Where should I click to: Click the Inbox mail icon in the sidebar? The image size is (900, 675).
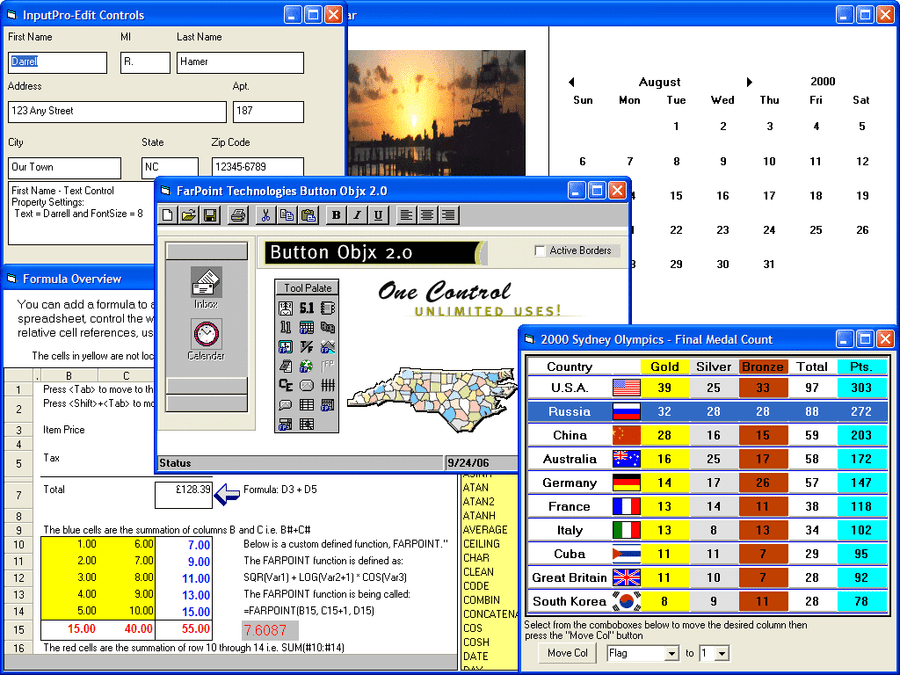point(206,282)
